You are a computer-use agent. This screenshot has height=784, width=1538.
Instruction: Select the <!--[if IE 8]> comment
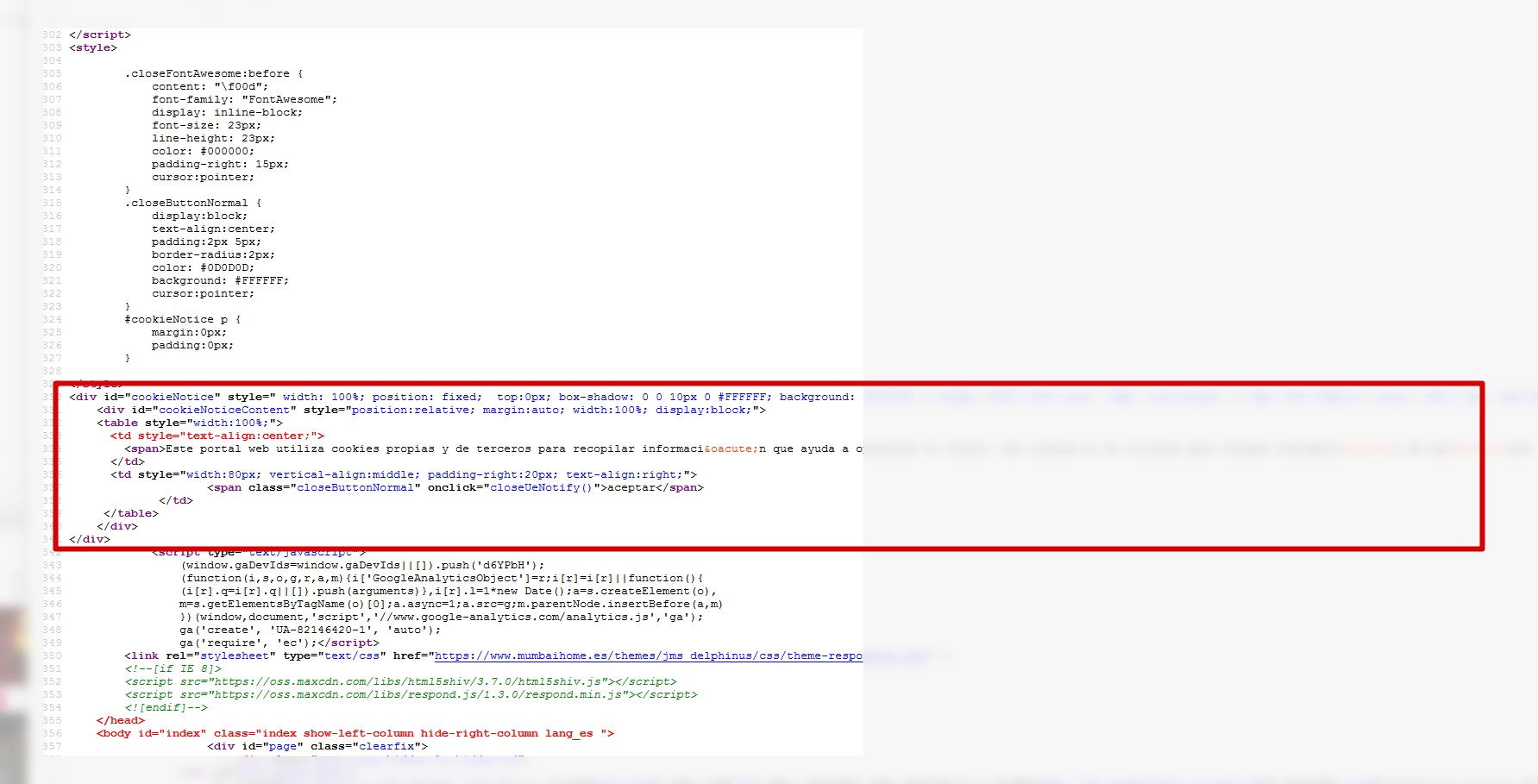(x=173, y=668)
